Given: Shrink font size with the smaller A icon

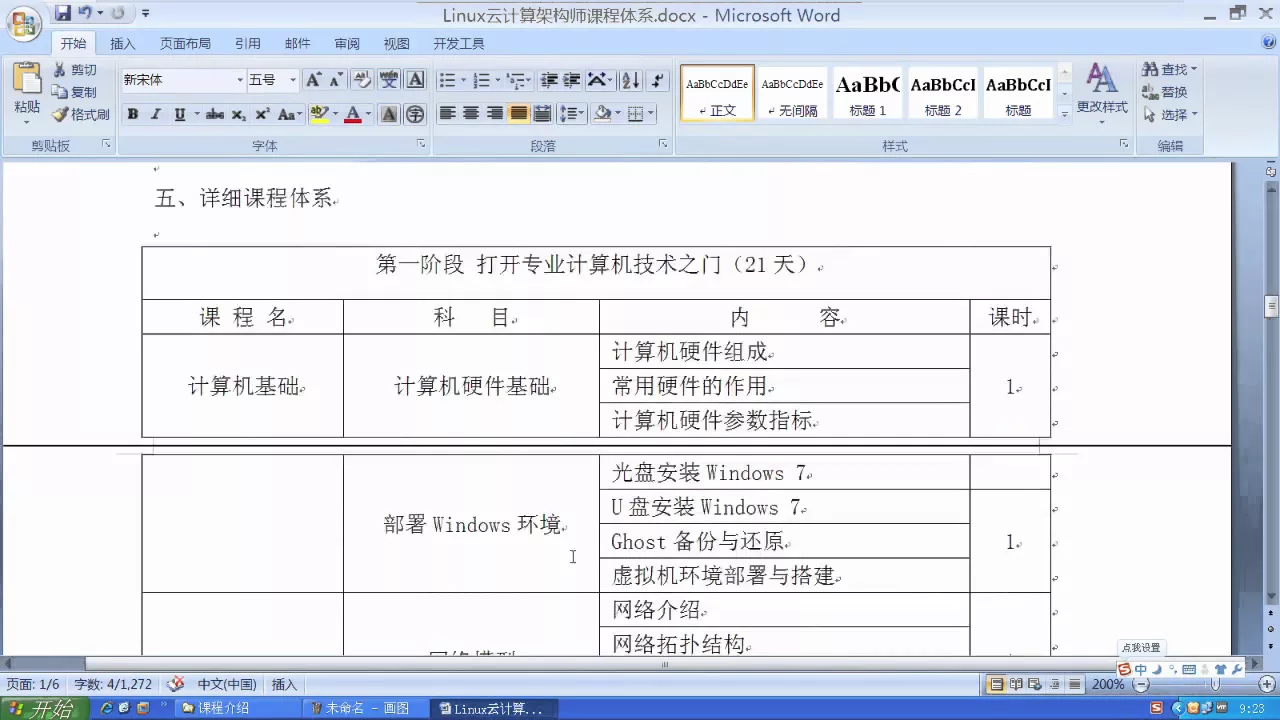Looking at the screenshot, I should [x=336, y=80].
